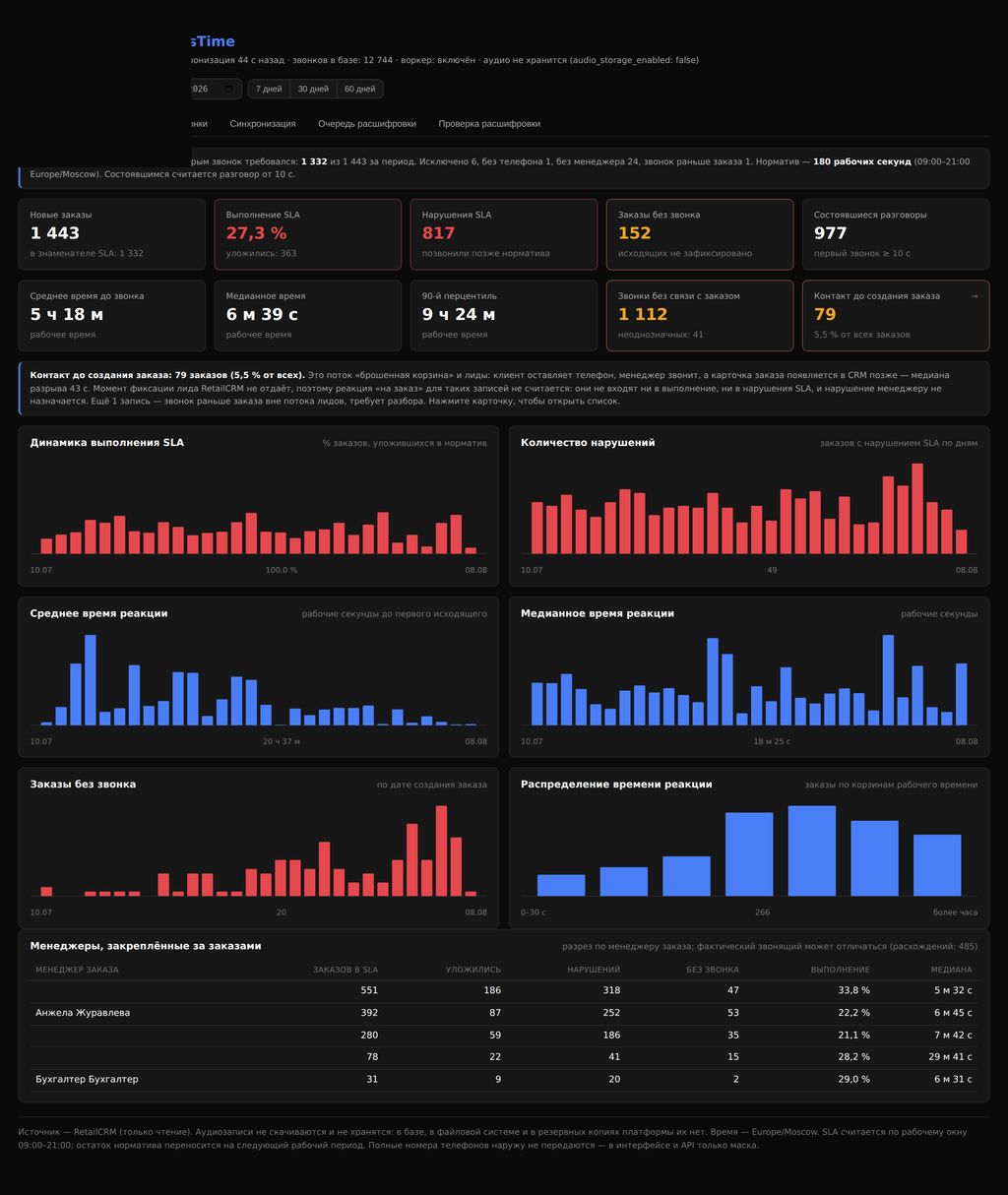Sort by the Уложились column header
Image resolution: width=1008 pixels, height=1195 pixels.
pyautogui.click(x=473, y=970)
